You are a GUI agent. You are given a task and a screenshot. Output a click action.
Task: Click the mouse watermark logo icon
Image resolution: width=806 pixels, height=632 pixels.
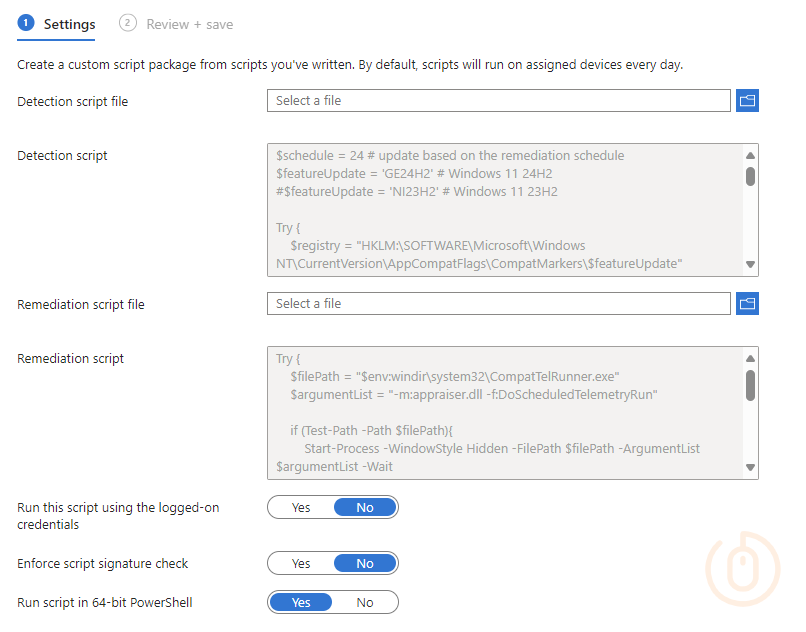point(742,569)
